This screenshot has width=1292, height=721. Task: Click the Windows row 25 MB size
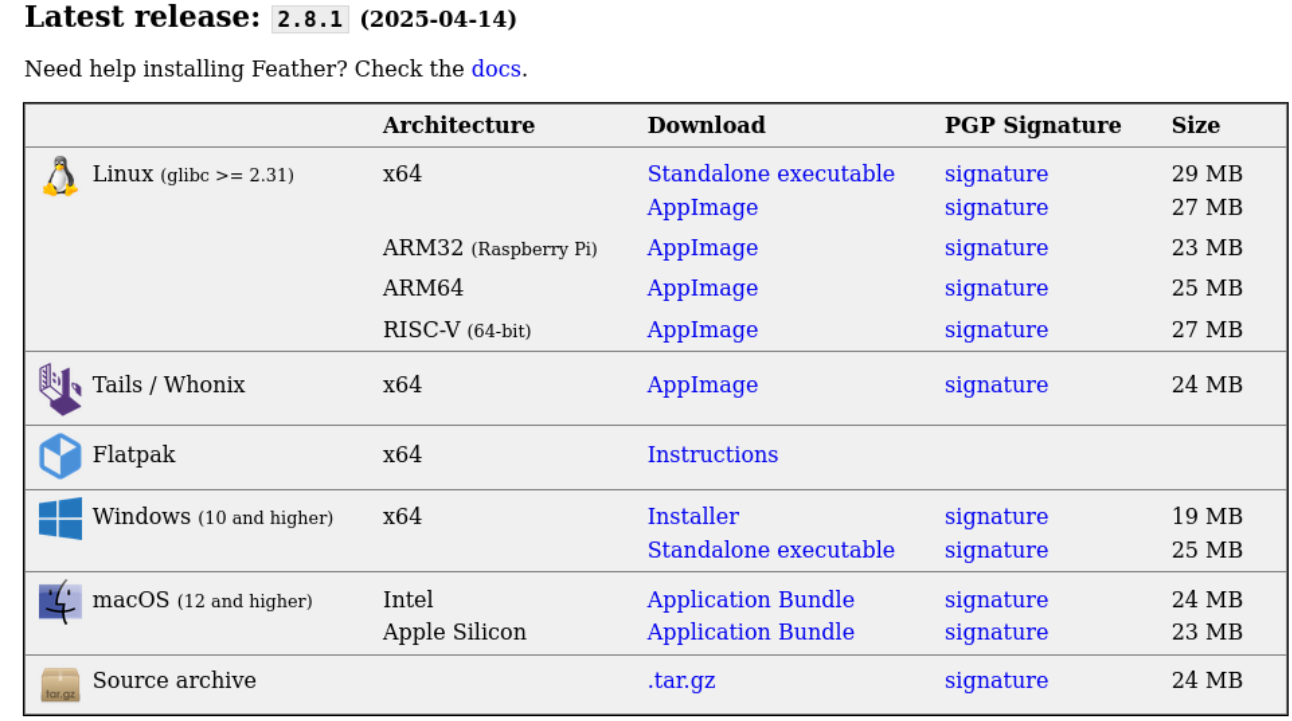point(1207,550)
